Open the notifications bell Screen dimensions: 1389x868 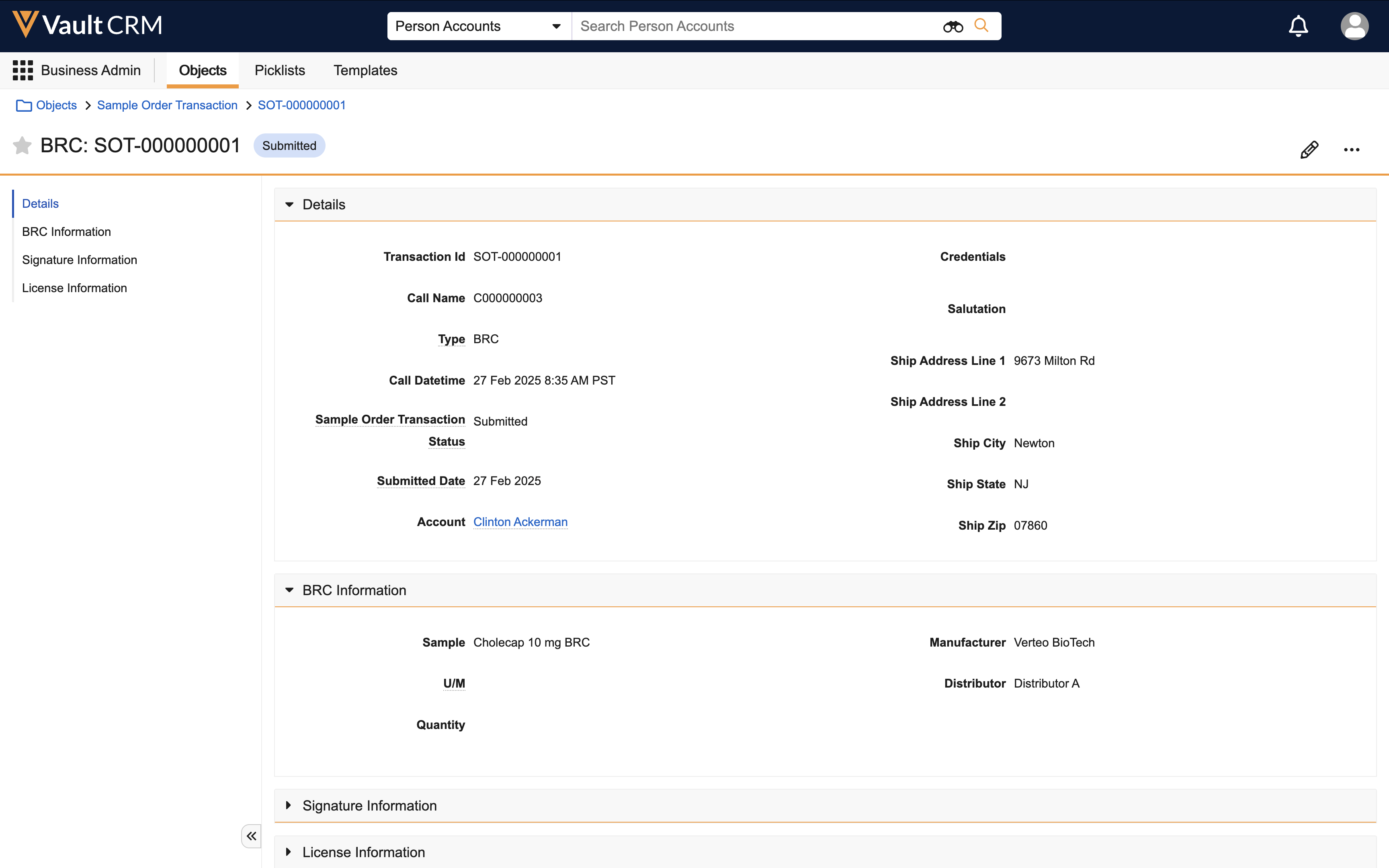[1298, 27]
